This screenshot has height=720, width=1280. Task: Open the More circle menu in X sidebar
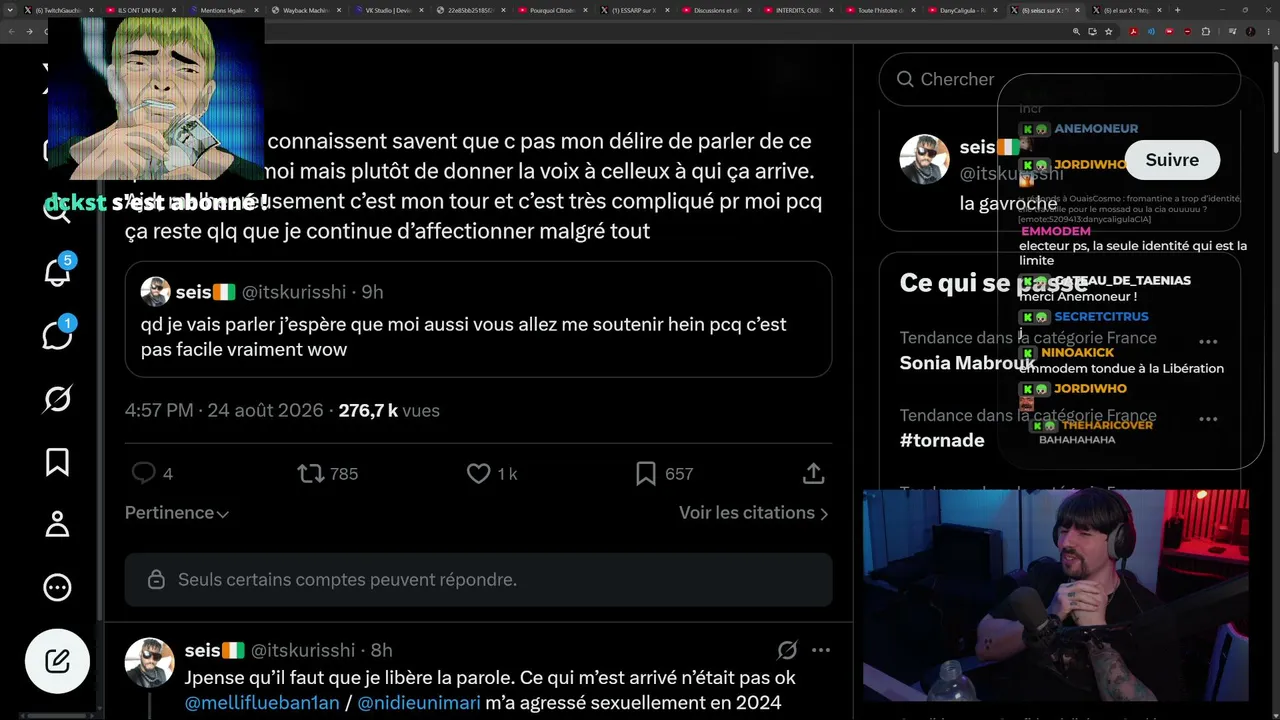(x=57, y=587)
